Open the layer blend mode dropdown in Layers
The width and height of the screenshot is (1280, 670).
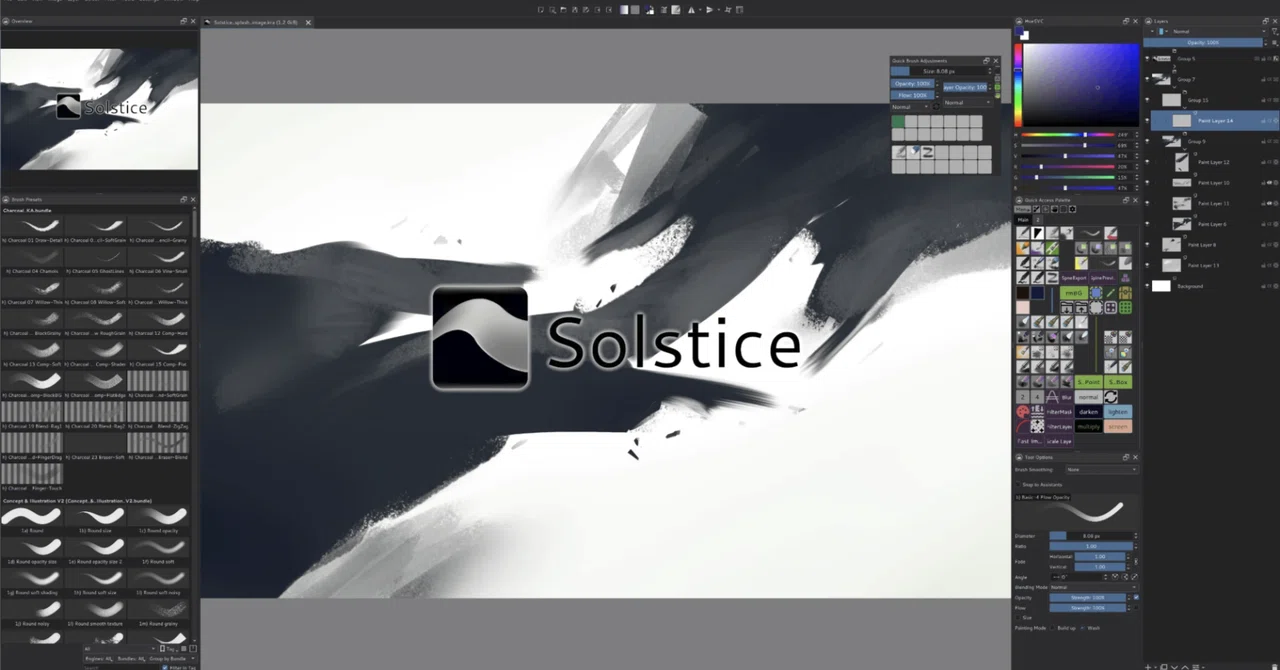(x=1218, y=31)
